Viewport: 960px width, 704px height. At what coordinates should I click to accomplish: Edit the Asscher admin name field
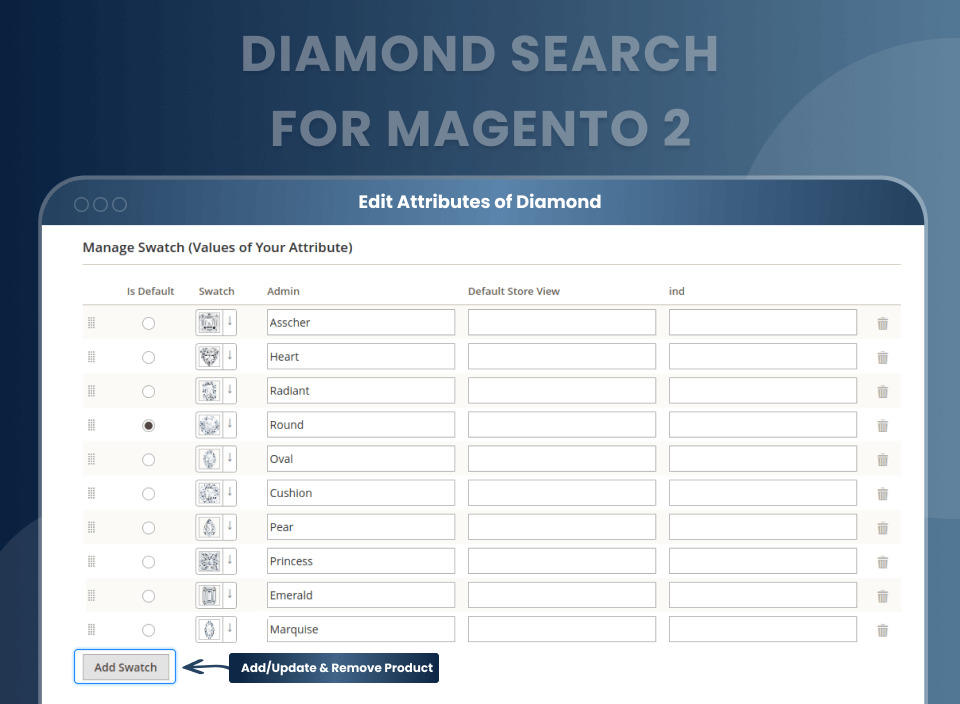[361, 323]
